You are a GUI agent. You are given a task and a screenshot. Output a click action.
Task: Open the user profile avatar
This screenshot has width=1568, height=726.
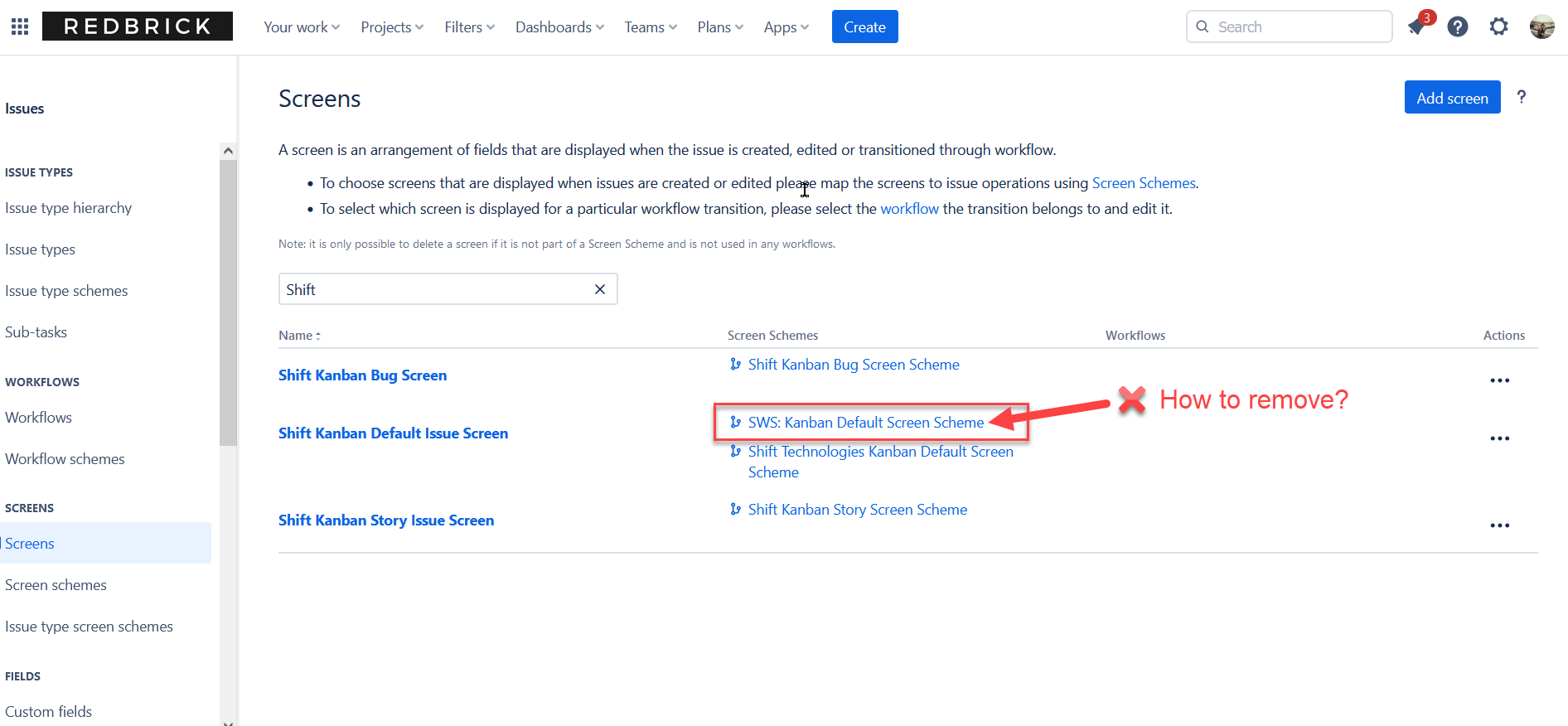click(x=1541, y=27)
